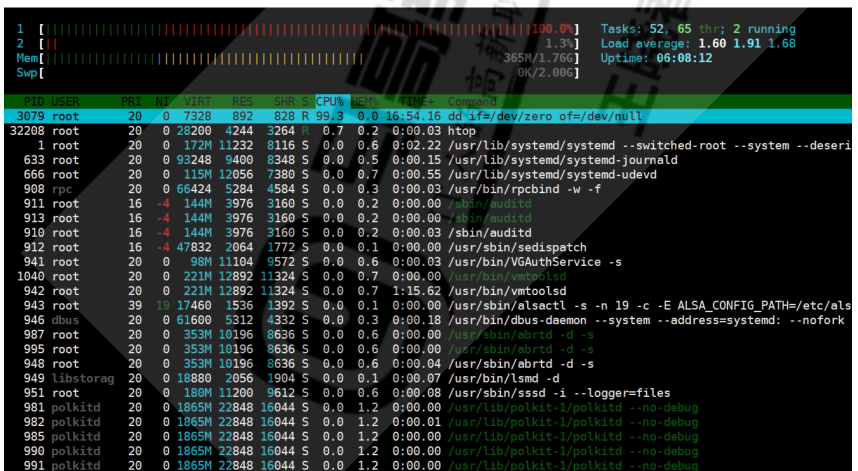The height and width of the screenshot is (471, 858).
Task: Select auditd thread with PID 913
Action: point(428,218)
